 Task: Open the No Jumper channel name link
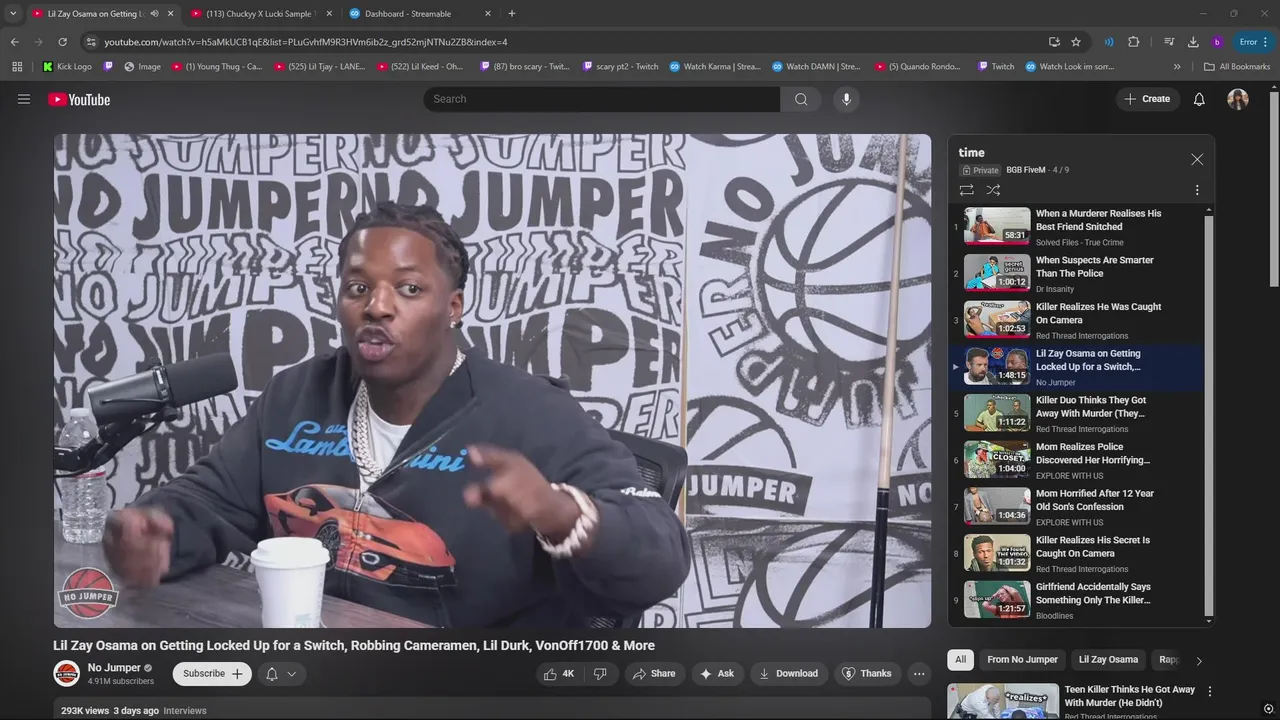coord(114,668)
